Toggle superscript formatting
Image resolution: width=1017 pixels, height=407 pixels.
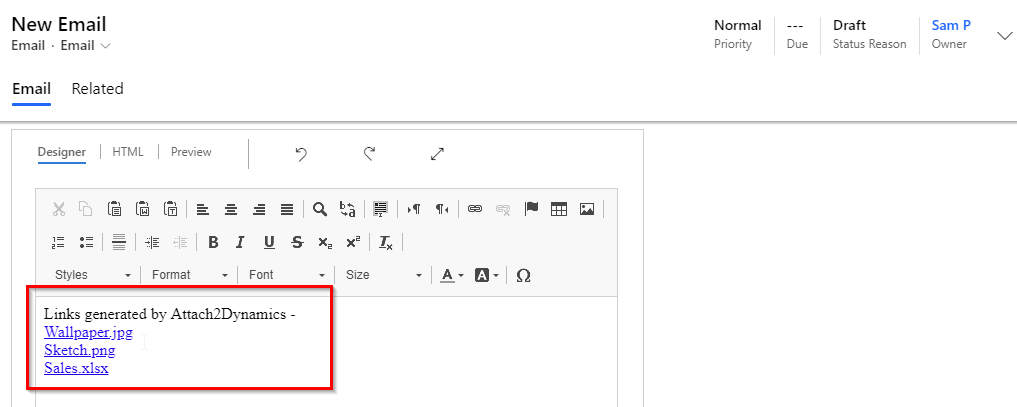point(353,242)
